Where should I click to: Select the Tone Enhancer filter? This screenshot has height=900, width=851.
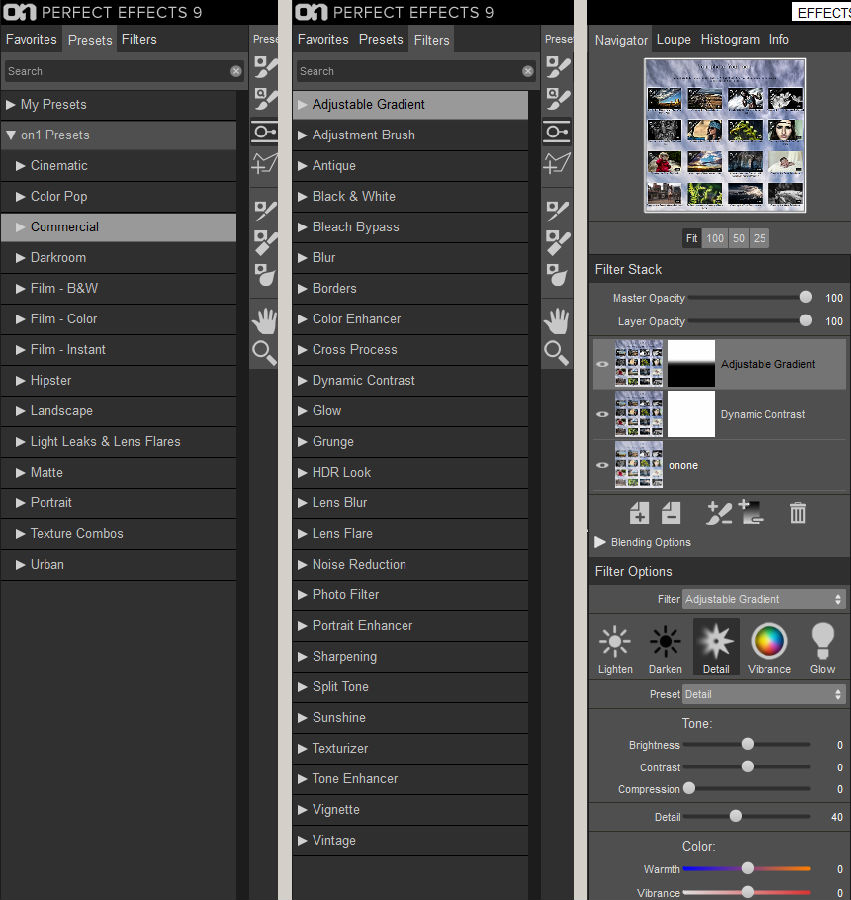(410, 779)
